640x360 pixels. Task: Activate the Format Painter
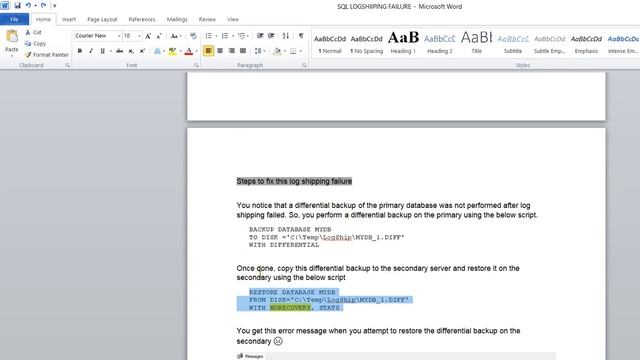point(47,55)
